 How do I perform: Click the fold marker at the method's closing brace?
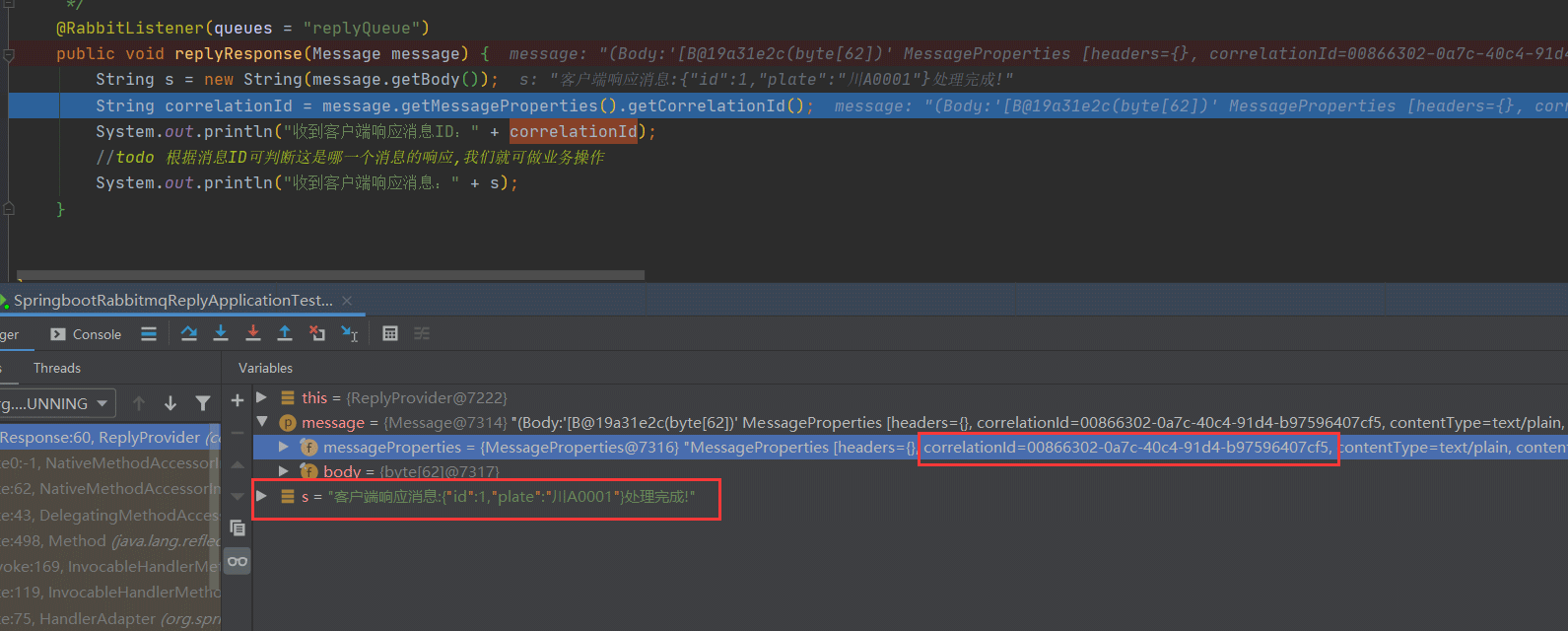click(9, 209)
